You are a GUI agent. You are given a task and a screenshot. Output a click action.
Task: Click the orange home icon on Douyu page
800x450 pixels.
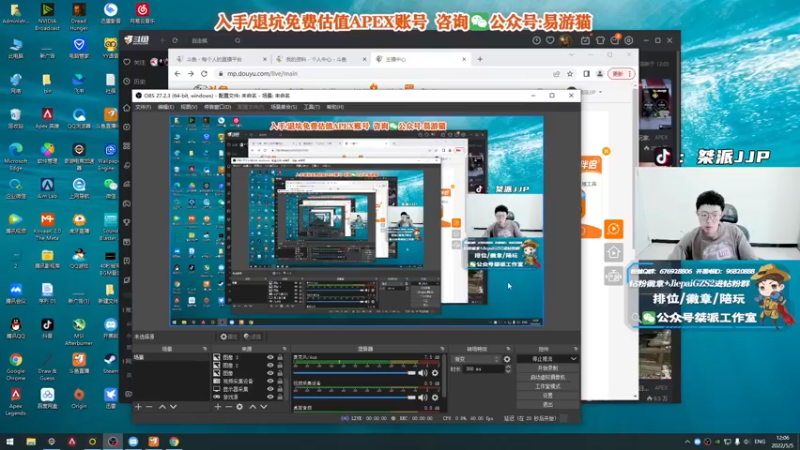tap(613, 252)
